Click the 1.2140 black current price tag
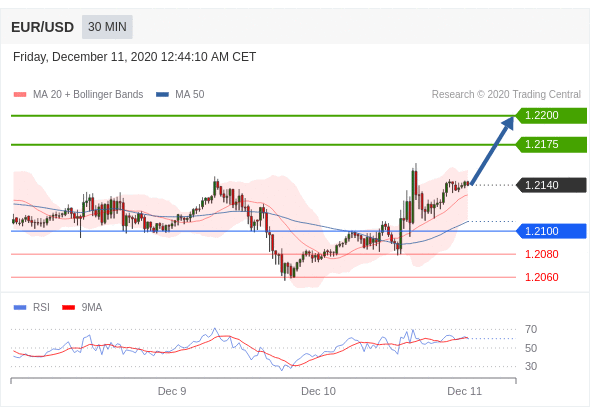Viewport: 596px width, 415px height. click(551, 185)
